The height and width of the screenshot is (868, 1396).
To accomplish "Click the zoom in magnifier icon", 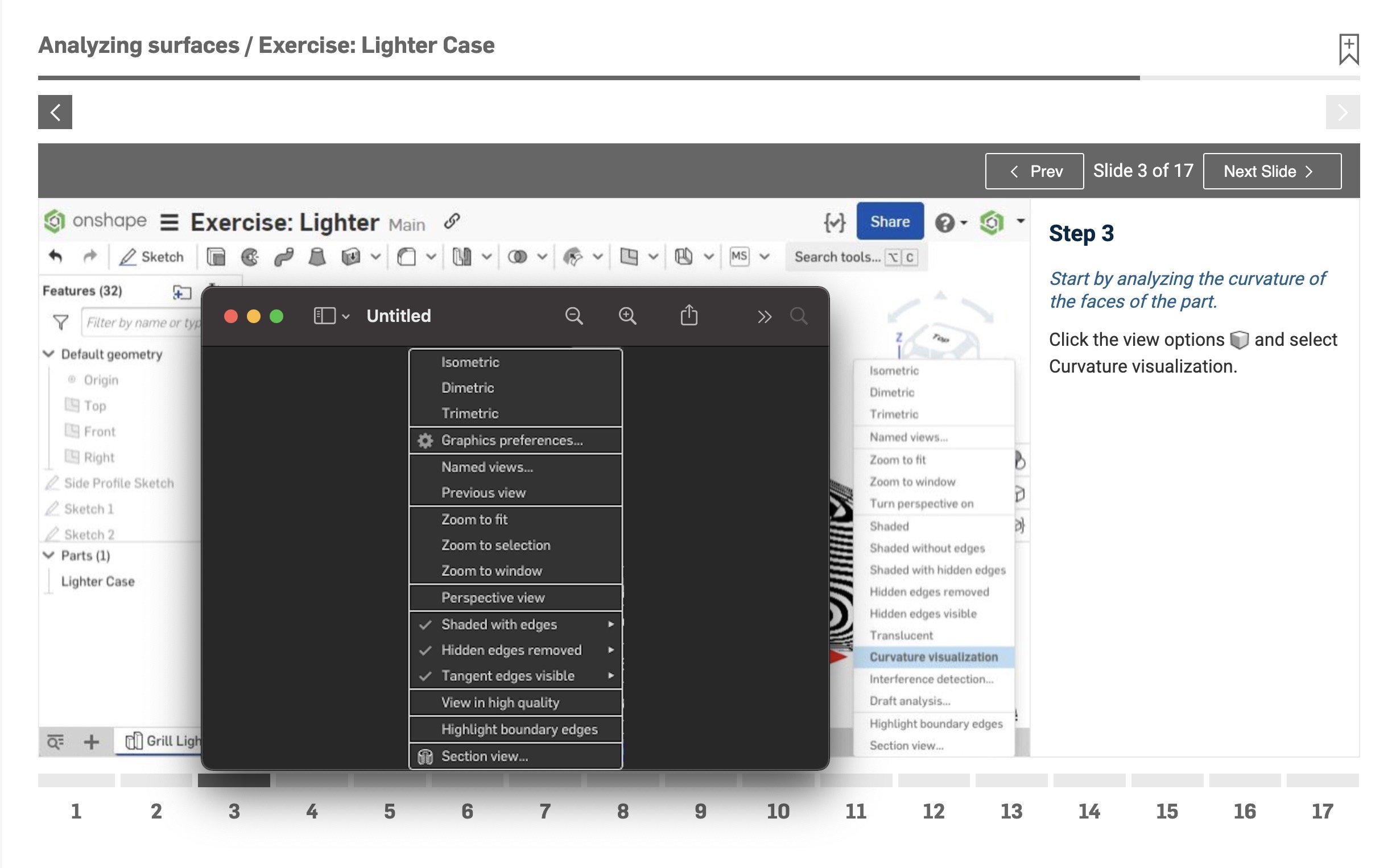I will 627,316.
